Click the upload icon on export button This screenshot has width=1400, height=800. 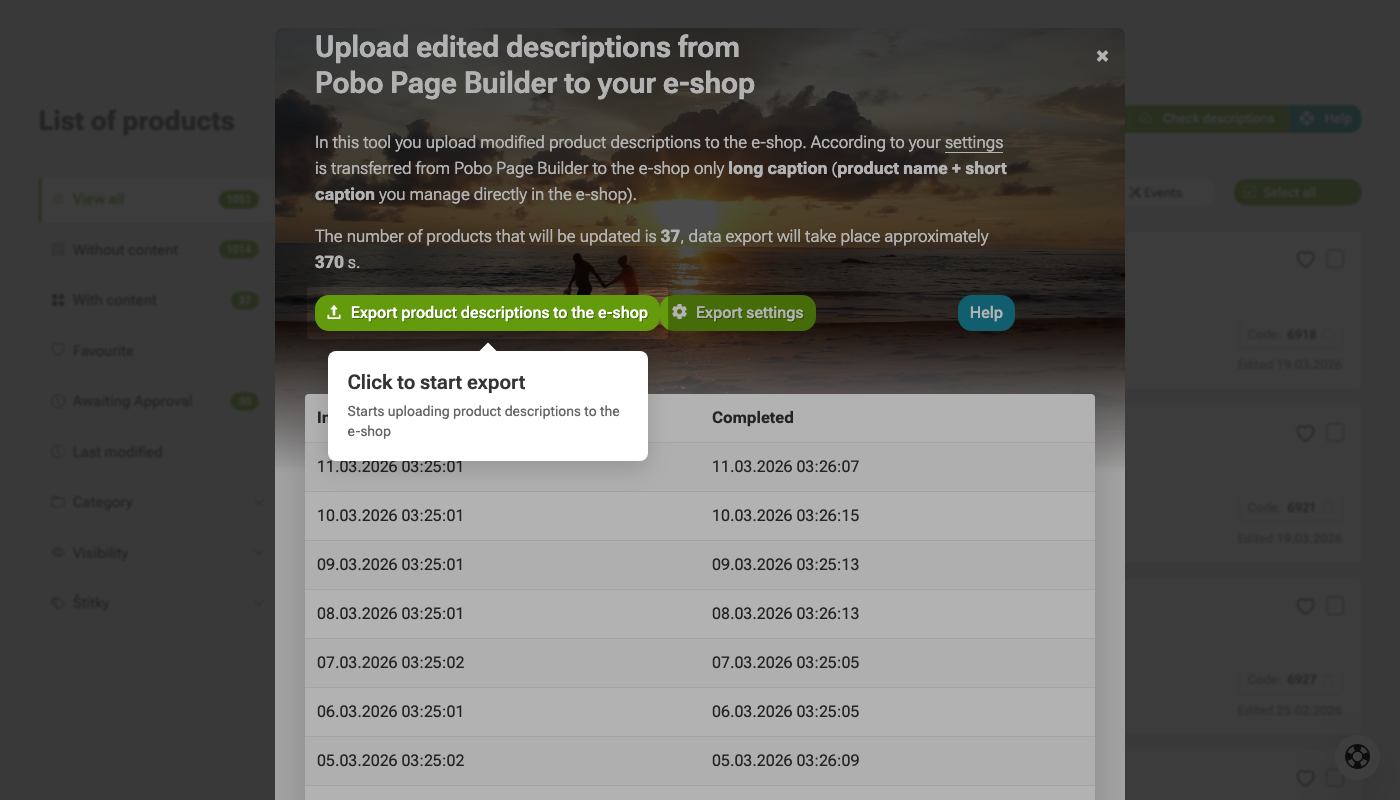(334, 312)
